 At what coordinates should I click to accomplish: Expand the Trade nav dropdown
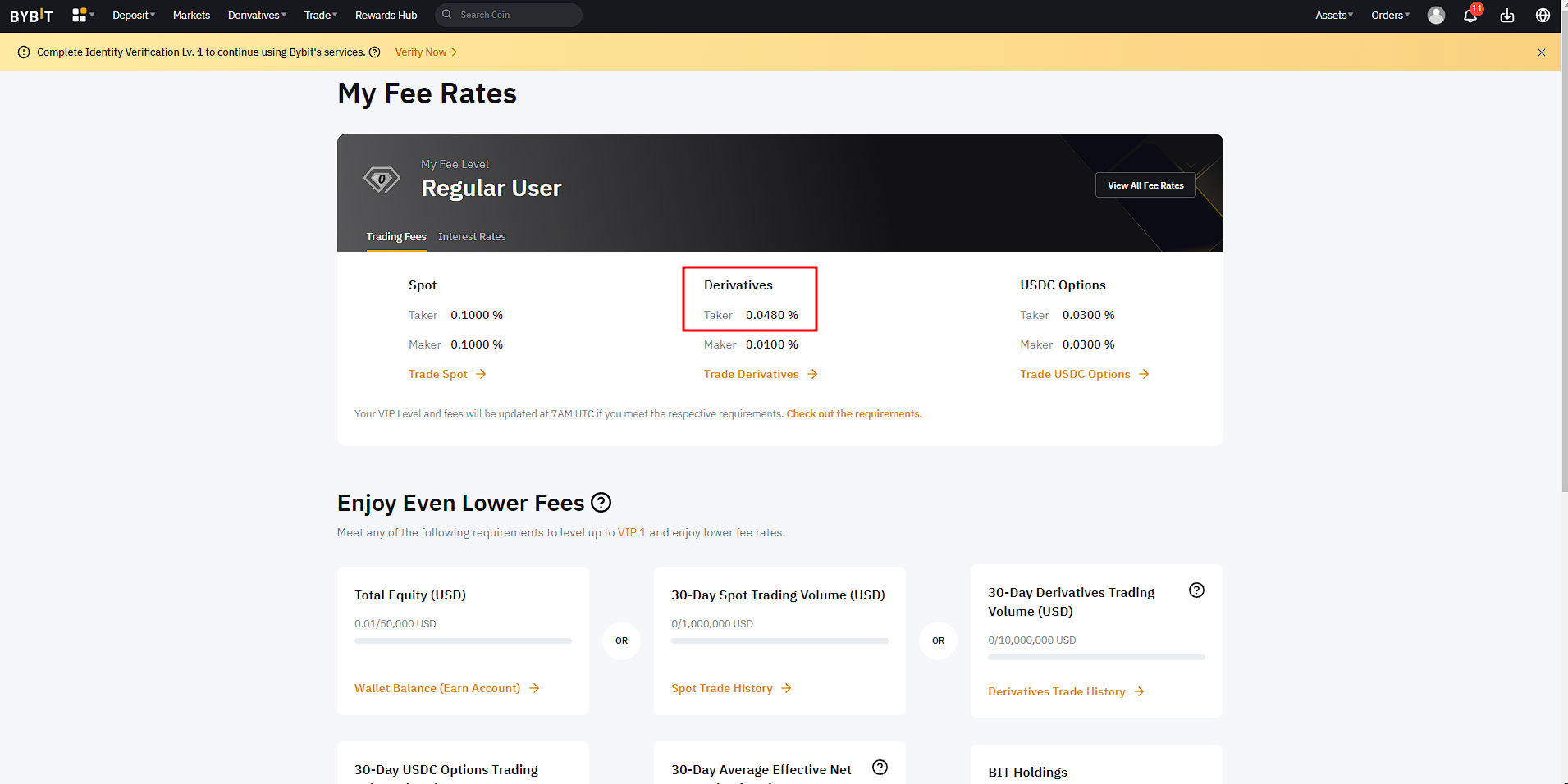coord(321,16)
